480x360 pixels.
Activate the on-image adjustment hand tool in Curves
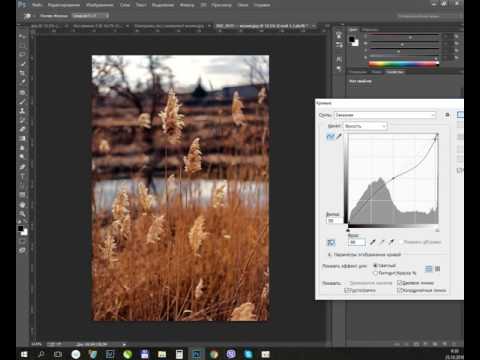[331, 242]
